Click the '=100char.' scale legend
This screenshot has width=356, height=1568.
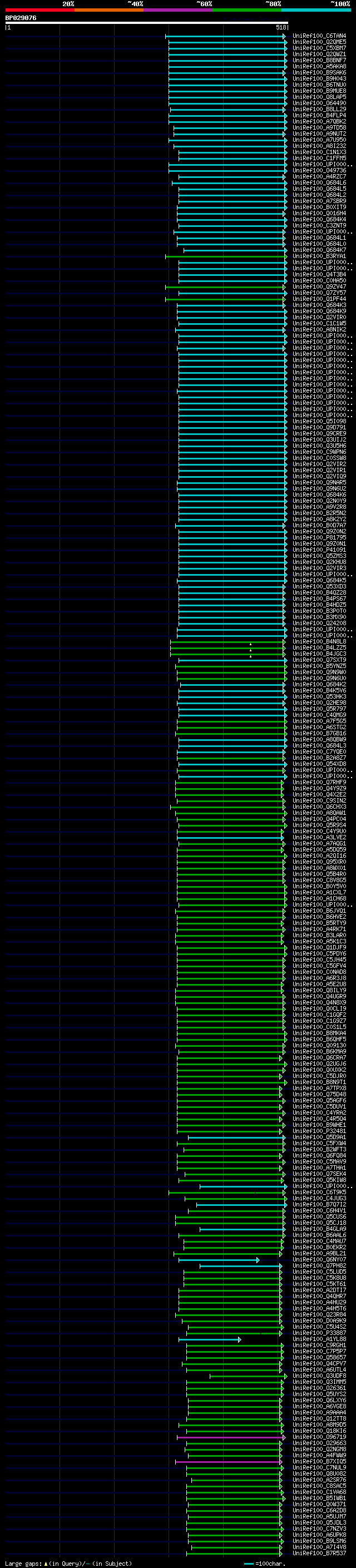pyautogui.click(x=265, y=1564)
